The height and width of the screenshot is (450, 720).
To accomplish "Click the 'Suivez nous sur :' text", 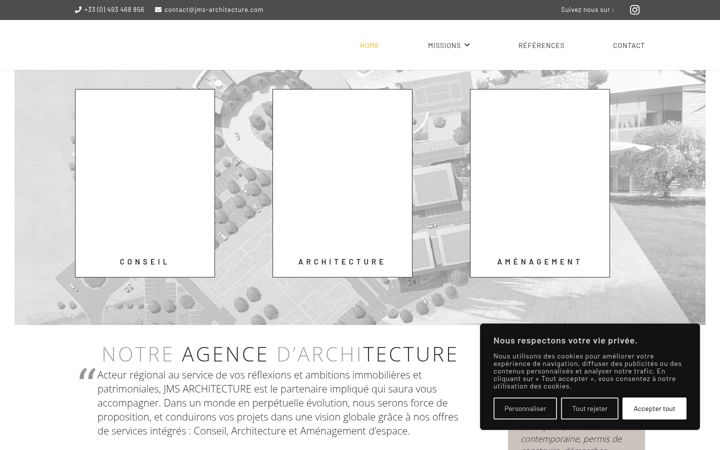I will pyautogui.click(x=587, y=10).
